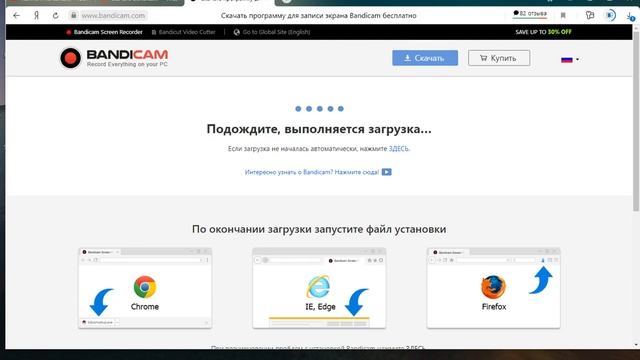Click the padlock security icon
The image size is (640, 360).
tap(73, 16)
